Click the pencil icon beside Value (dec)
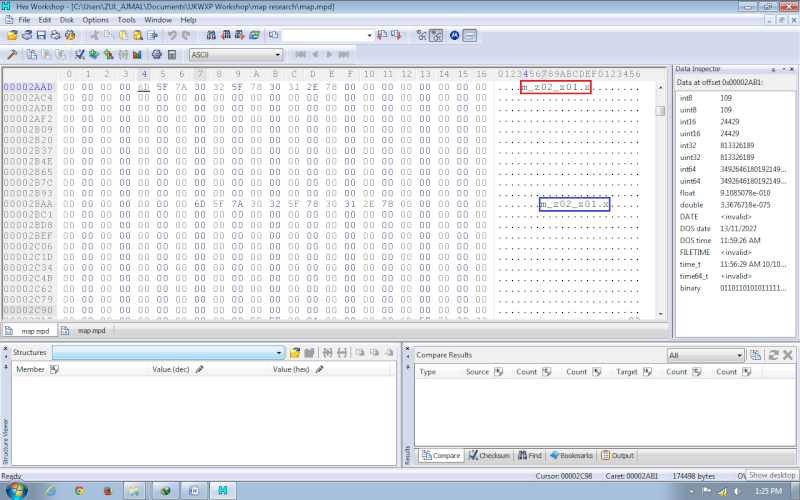 click(x=199, y=369)
